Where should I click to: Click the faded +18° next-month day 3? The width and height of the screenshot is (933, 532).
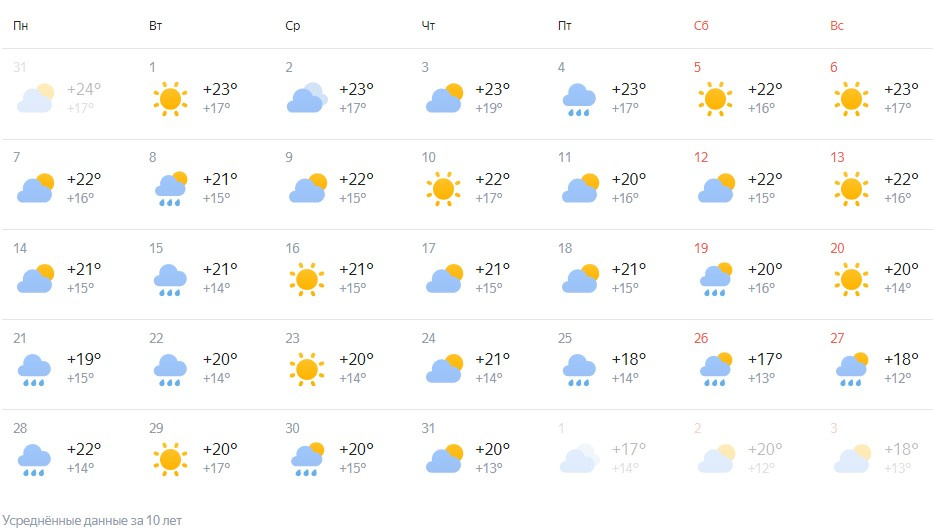point(901,449)
